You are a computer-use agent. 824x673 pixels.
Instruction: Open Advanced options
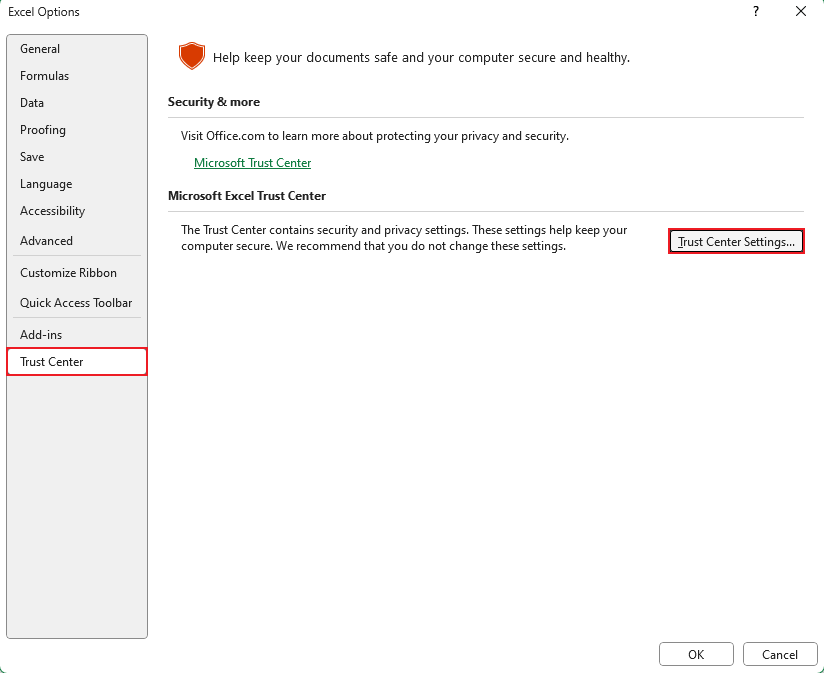pos(77,241)
